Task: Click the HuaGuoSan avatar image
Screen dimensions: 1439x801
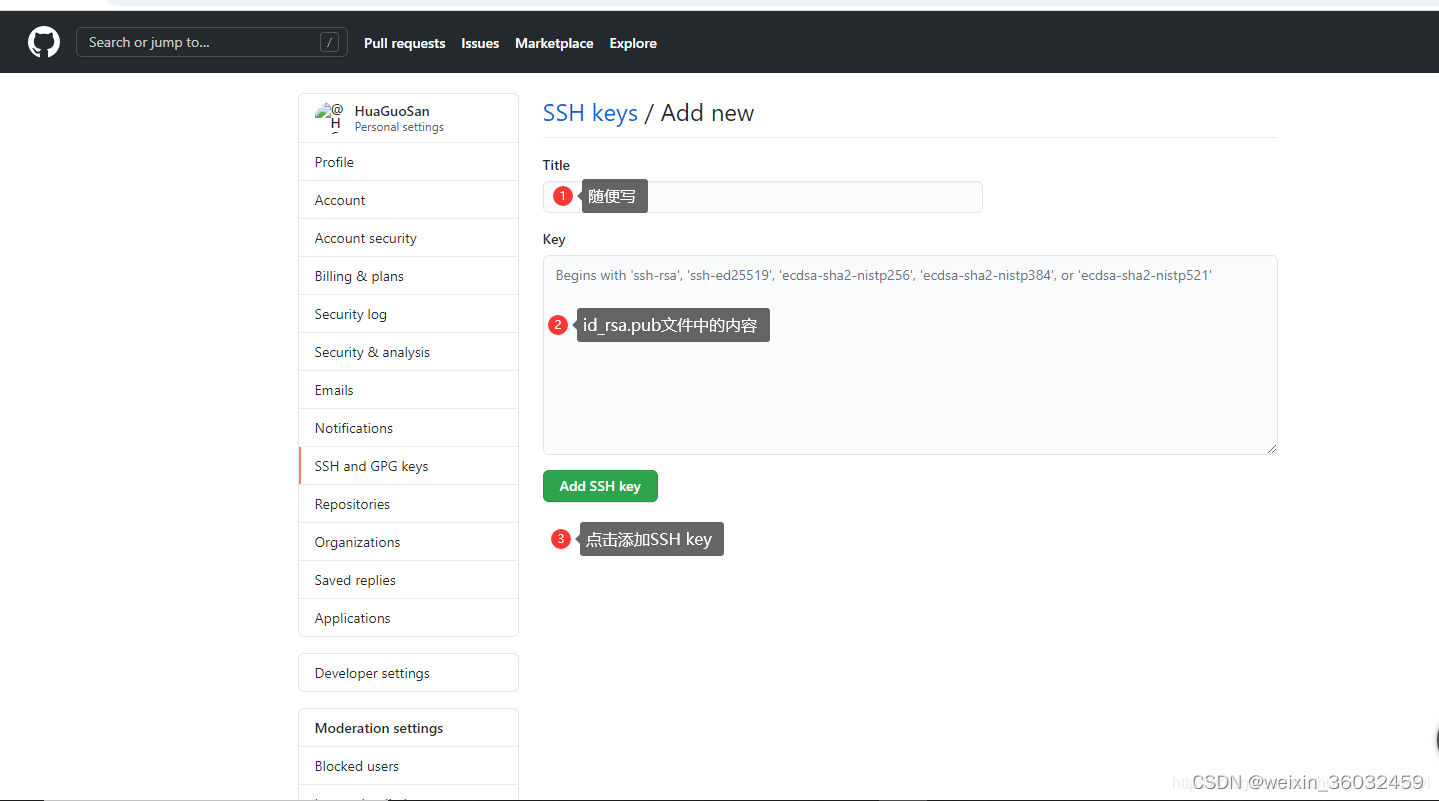Action: (x=330, y=118)
